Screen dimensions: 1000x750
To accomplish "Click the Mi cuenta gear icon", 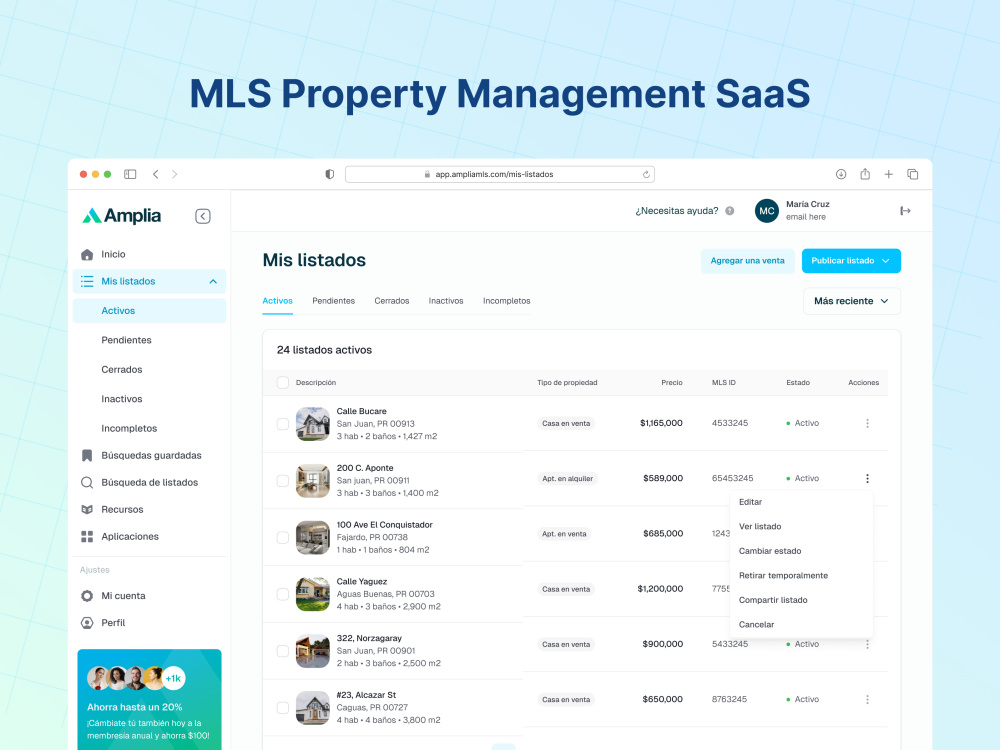I will pos(87,596).
